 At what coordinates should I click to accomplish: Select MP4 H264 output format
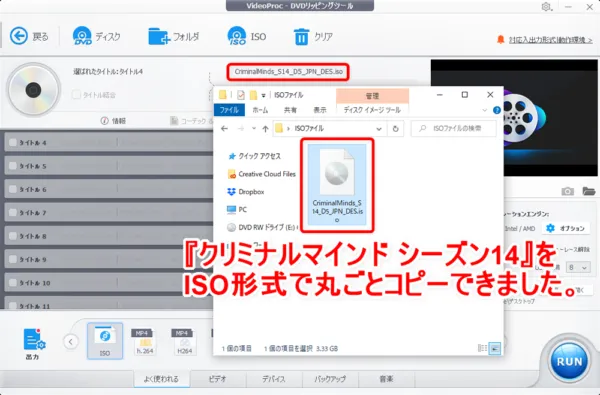click(x=184, y=341)
